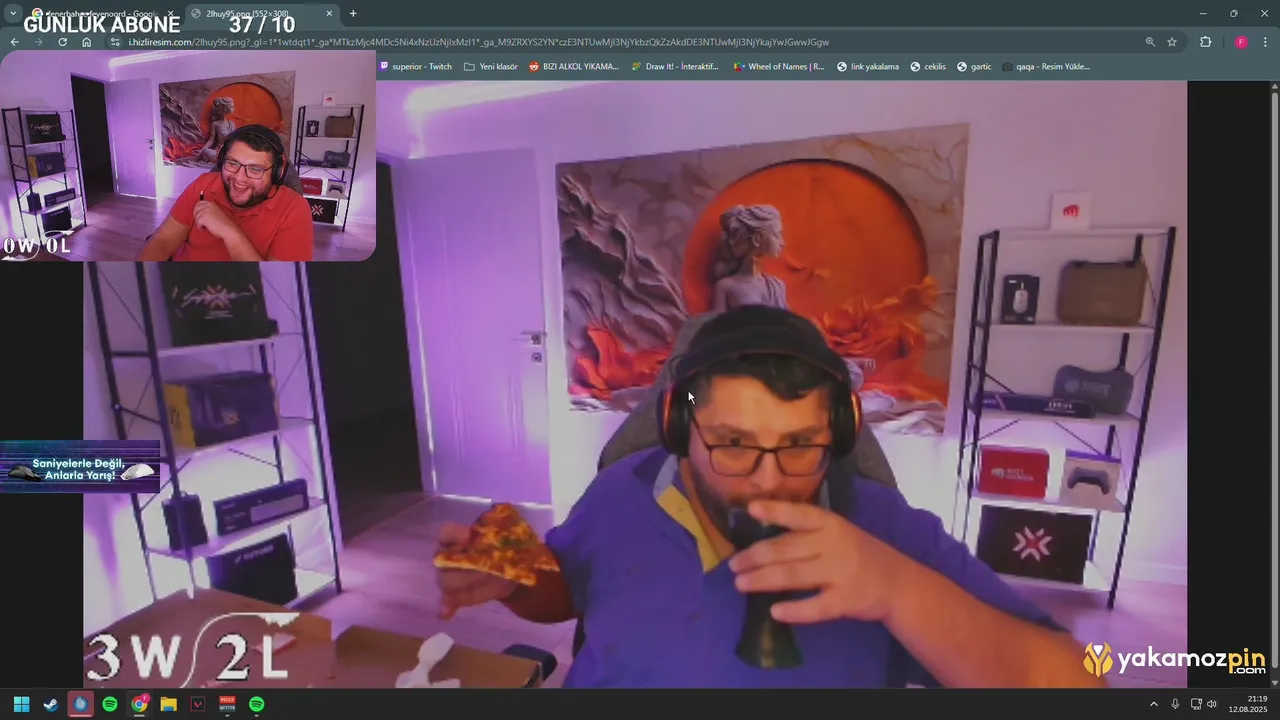This screenshot has width=1280, height=720.
Task: Open Google Chrome from the taskbar
Action: (139, 704)
